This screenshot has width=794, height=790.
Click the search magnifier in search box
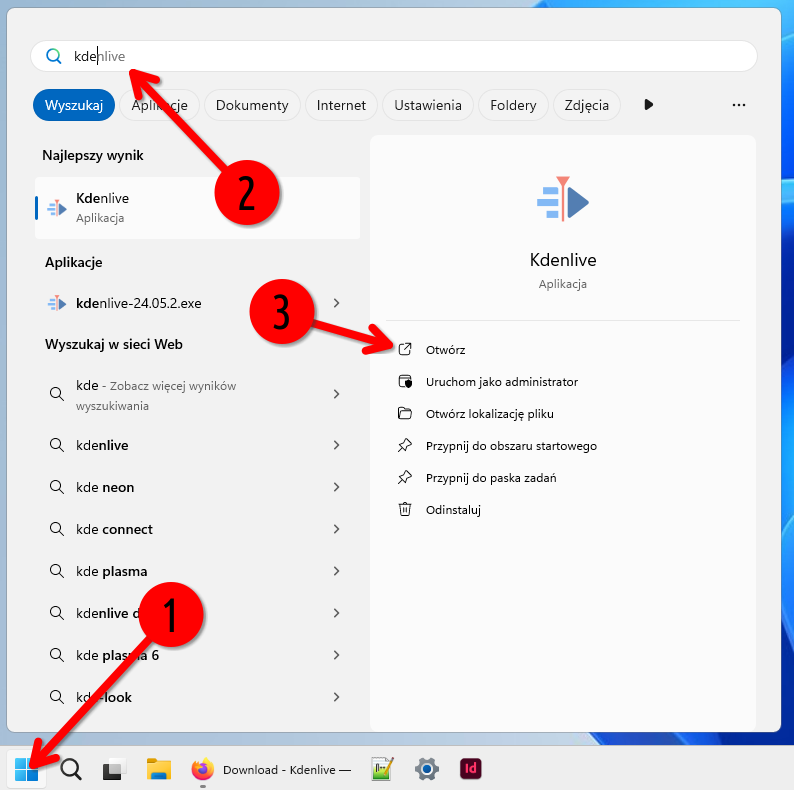click(x=54, y=56)
